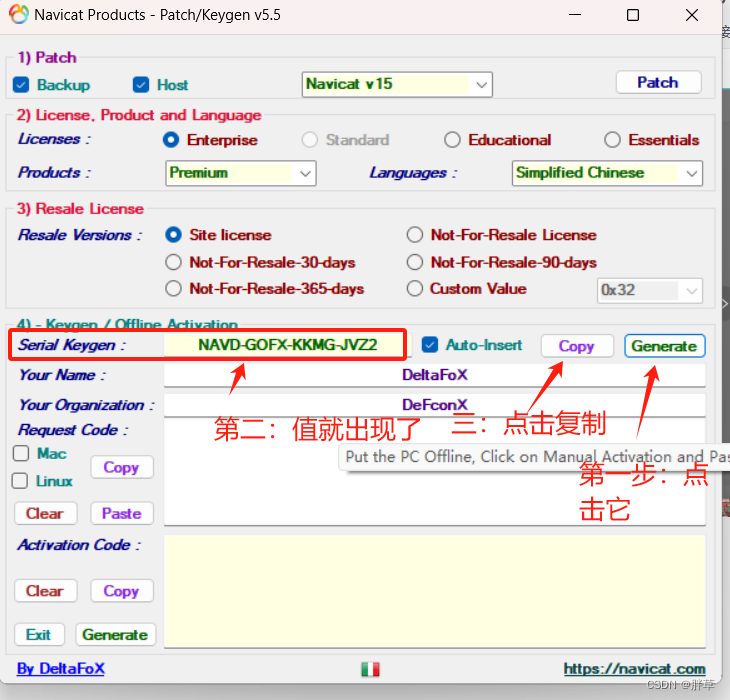Click the Italian flag icon
Image resolution: width=730 pixels, height=700 pixels.
tap(370, 669)
